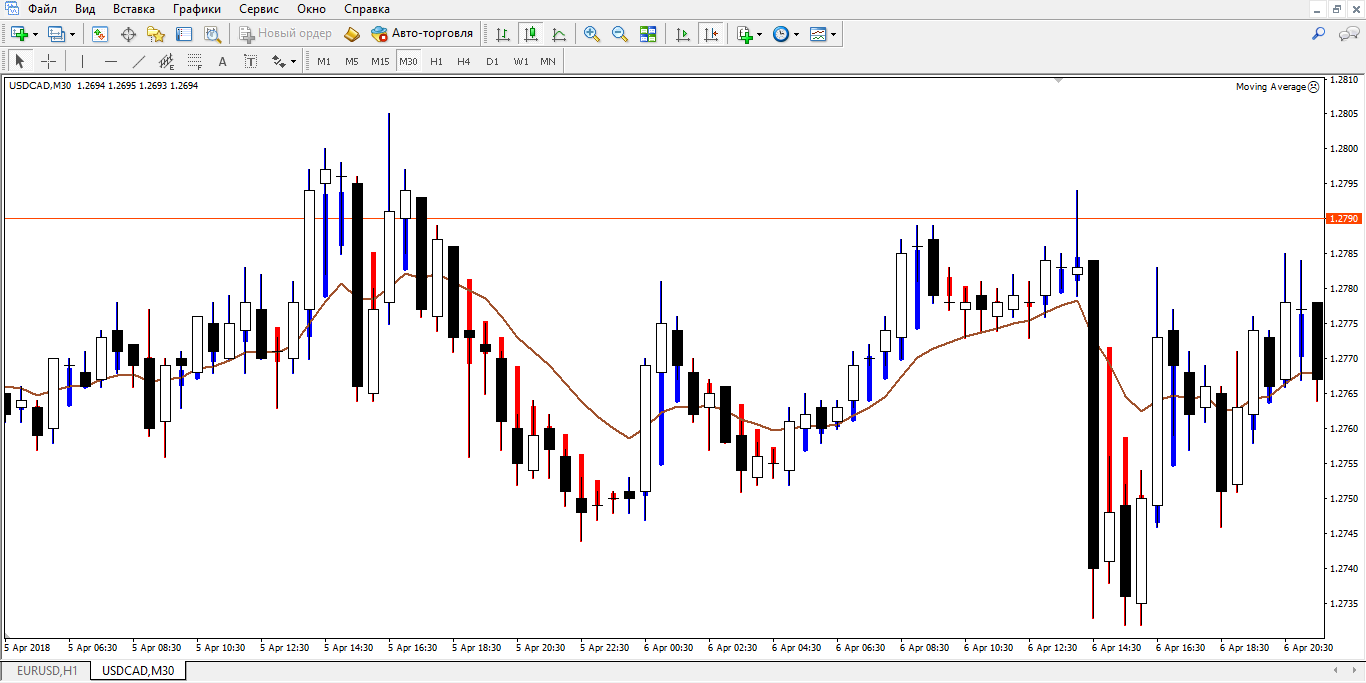The width and height of the screenshot is (1366, 683).
Task: Select the USDCAD,M30 chart tab
Action: (138, 671)
